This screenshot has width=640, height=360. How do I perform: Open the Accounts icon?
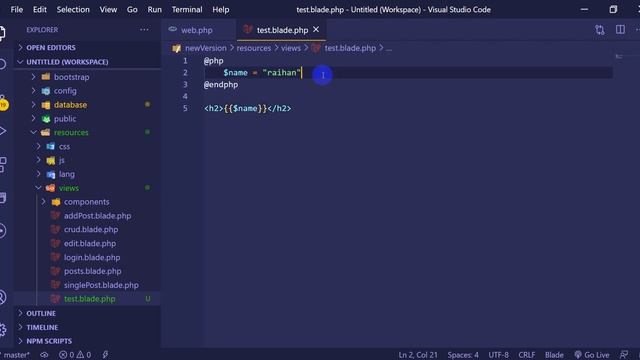tap(2, 297)
